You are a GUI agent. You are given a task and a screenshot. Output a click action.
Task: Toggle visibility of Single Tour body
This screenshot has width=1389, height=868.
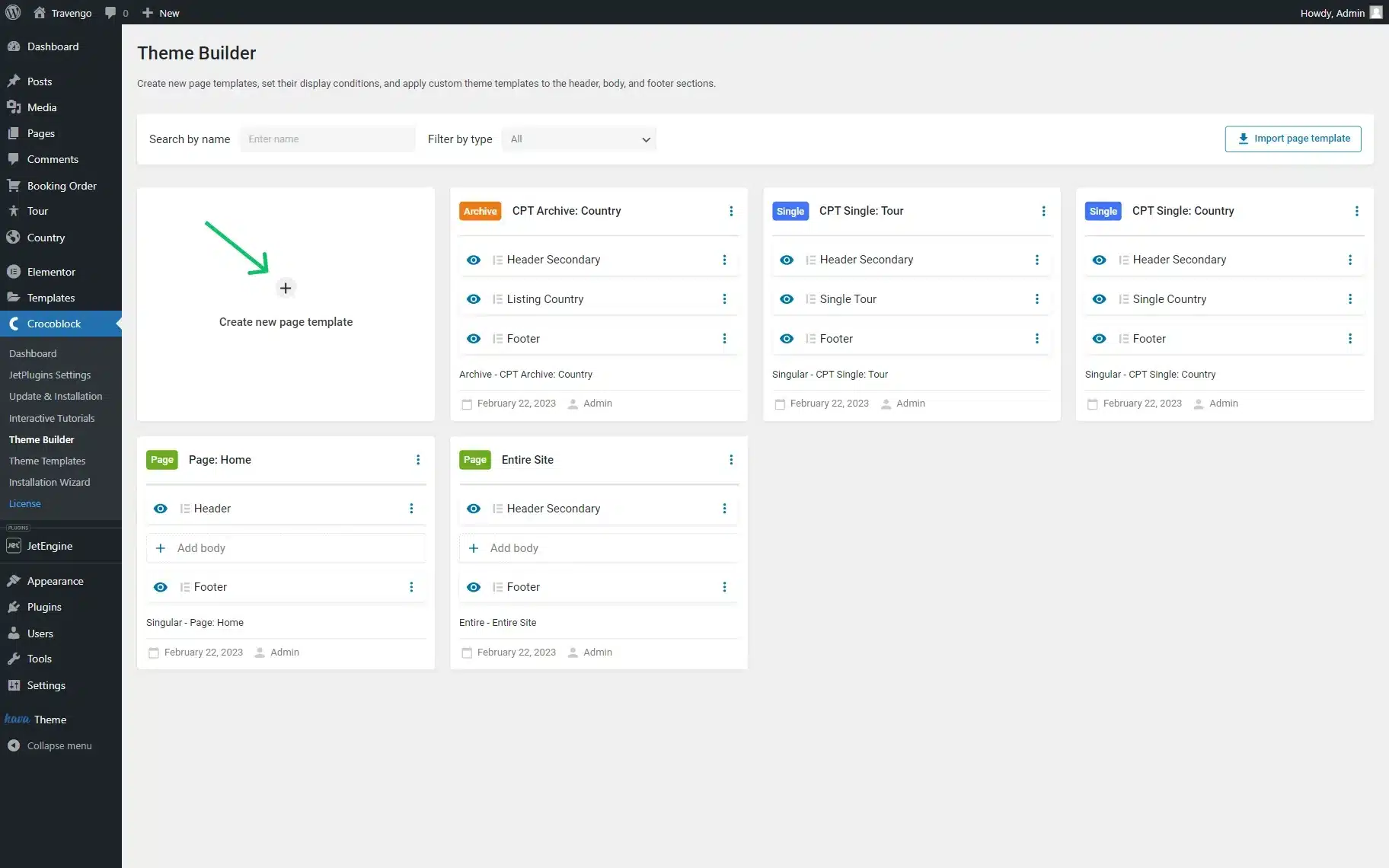pos(787,299)
